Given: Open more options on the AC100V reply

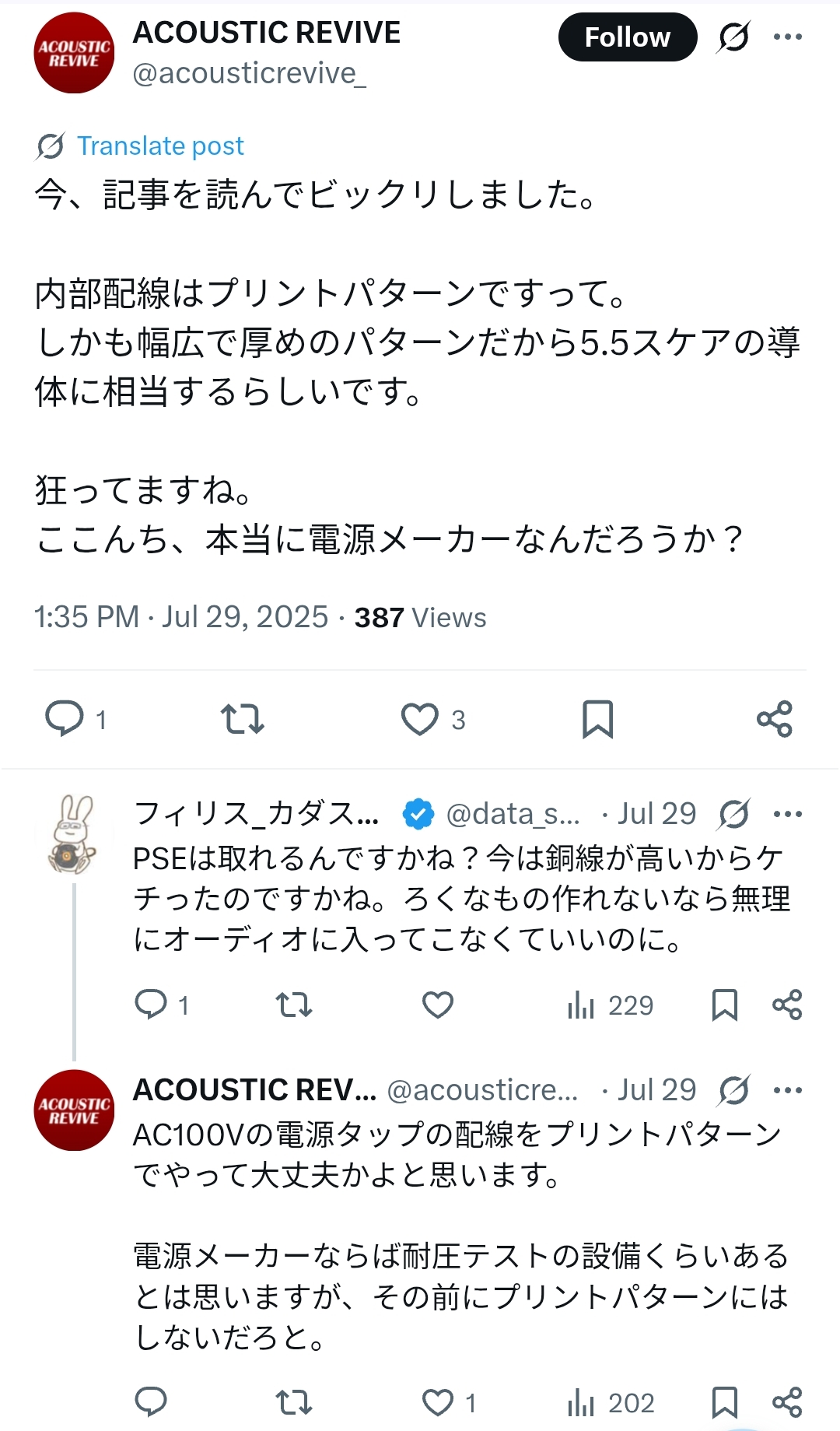Looking at the screenshot, I should (787, 1090).
